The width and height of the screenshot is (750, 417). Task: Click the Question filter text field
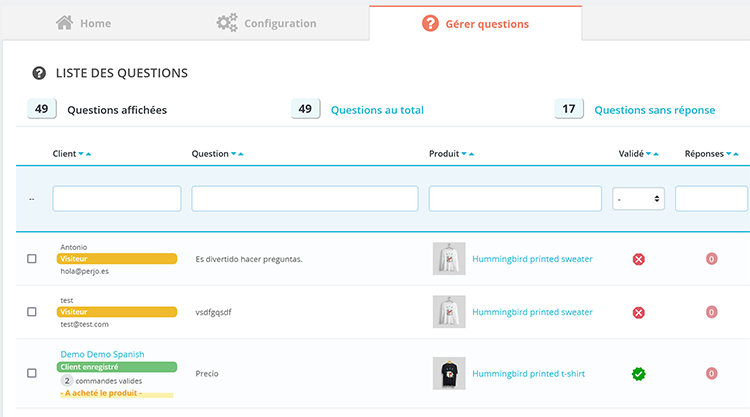tap(304, 199)
